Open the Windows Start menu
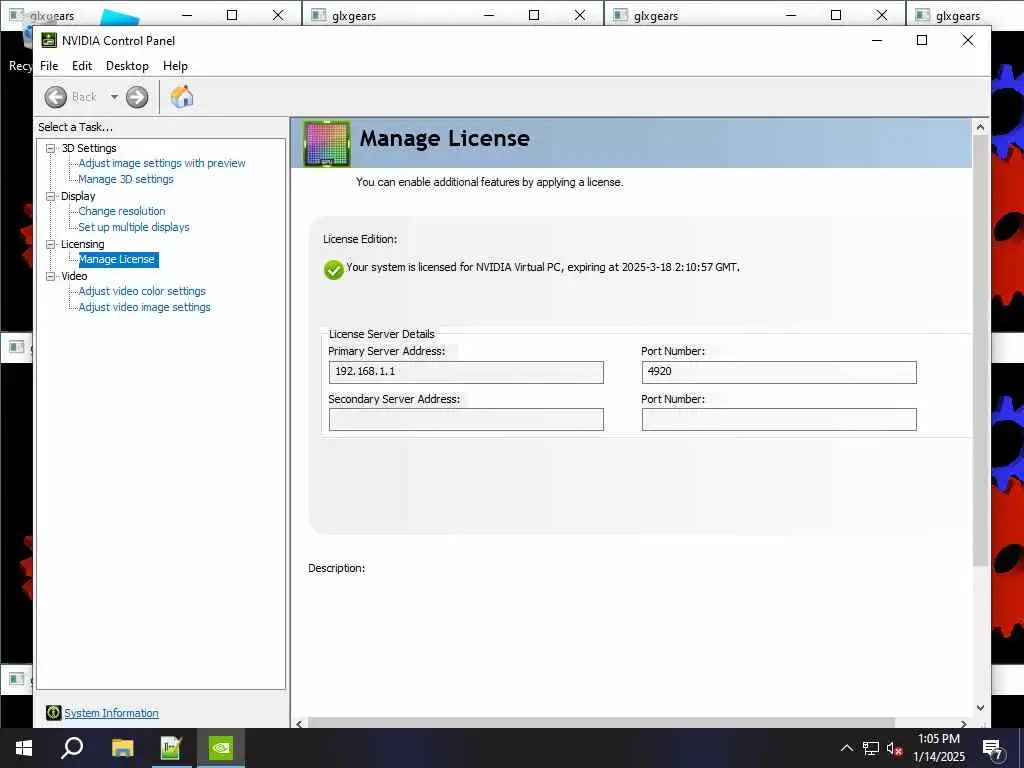The width and height of the screenshot is (1024, 768). [24, 748]
